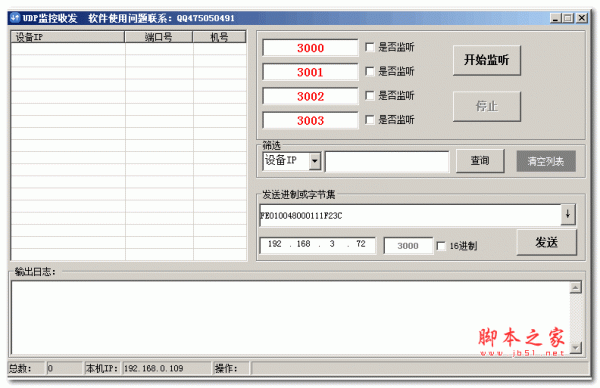Close the UDP监控收发 window
The image size is (600, 388).
(x=582, y=18)
